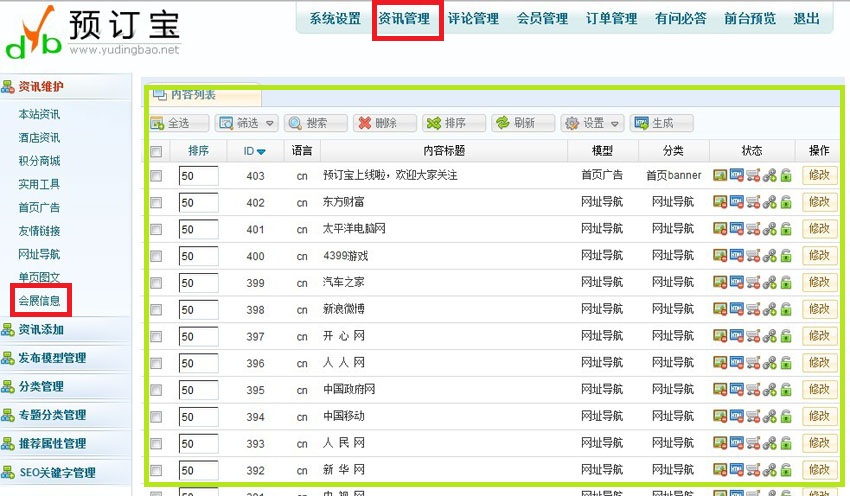Click the 排序 sort toolbar button
Viewport: 850px width, 496px height.
coord(454,123)
